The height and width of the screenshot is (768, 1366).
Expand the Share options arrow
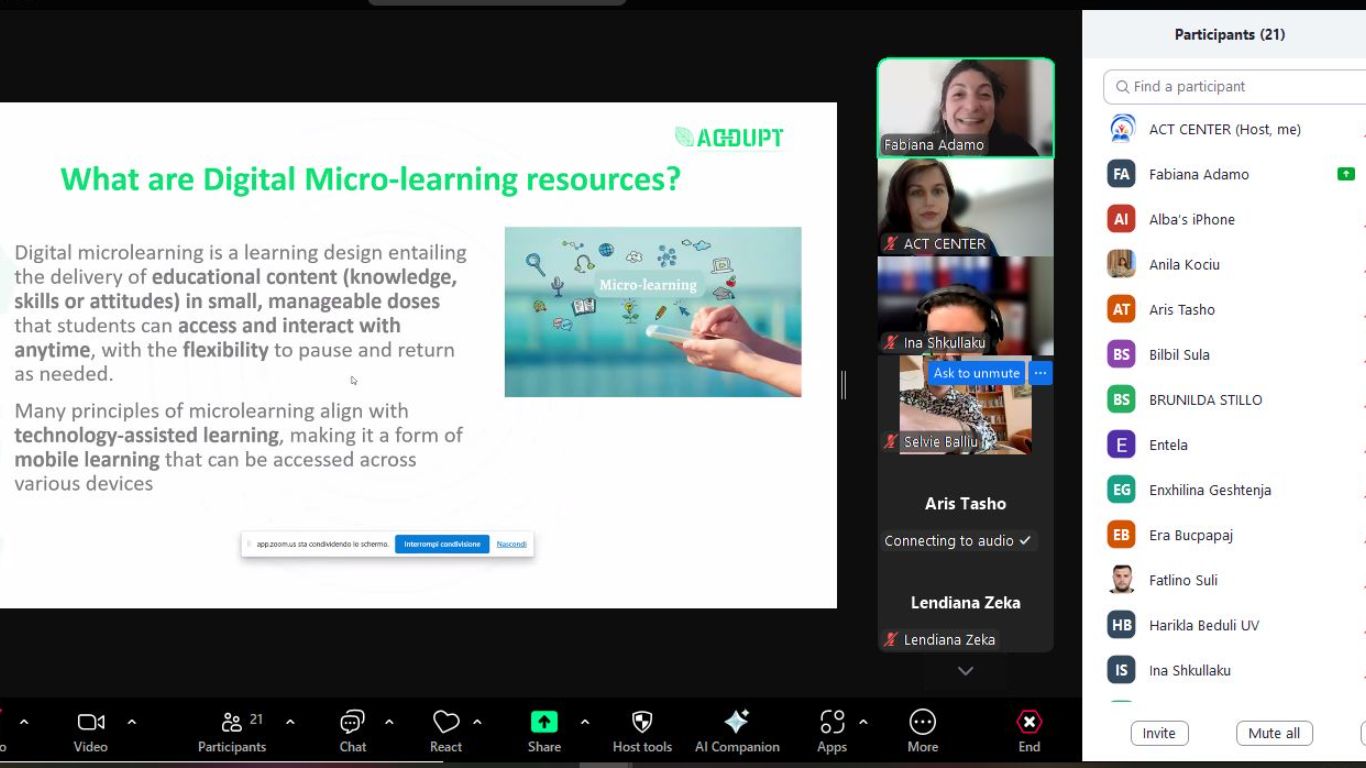(585, 722)
